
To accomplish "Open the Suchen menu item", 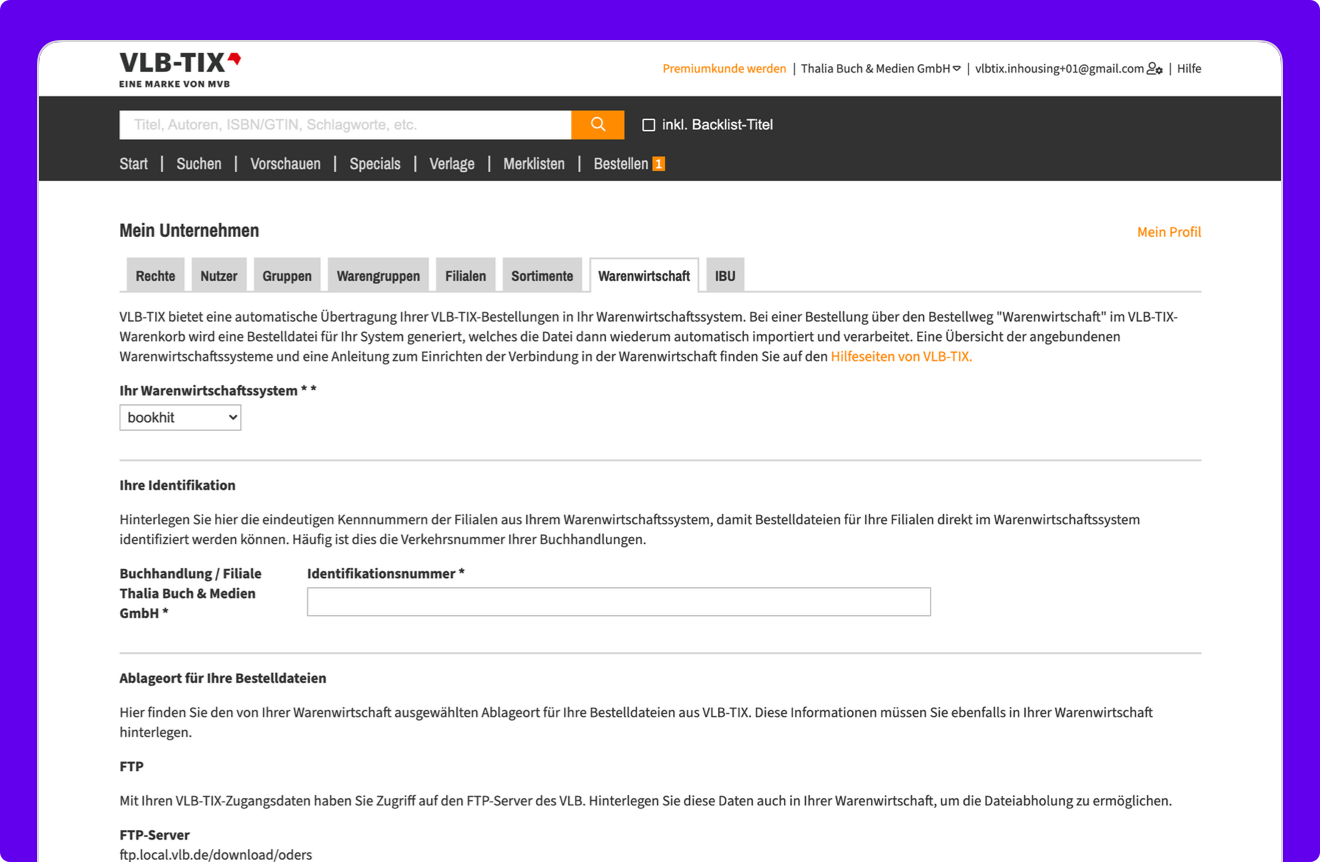I will click(x=198, y=163).
